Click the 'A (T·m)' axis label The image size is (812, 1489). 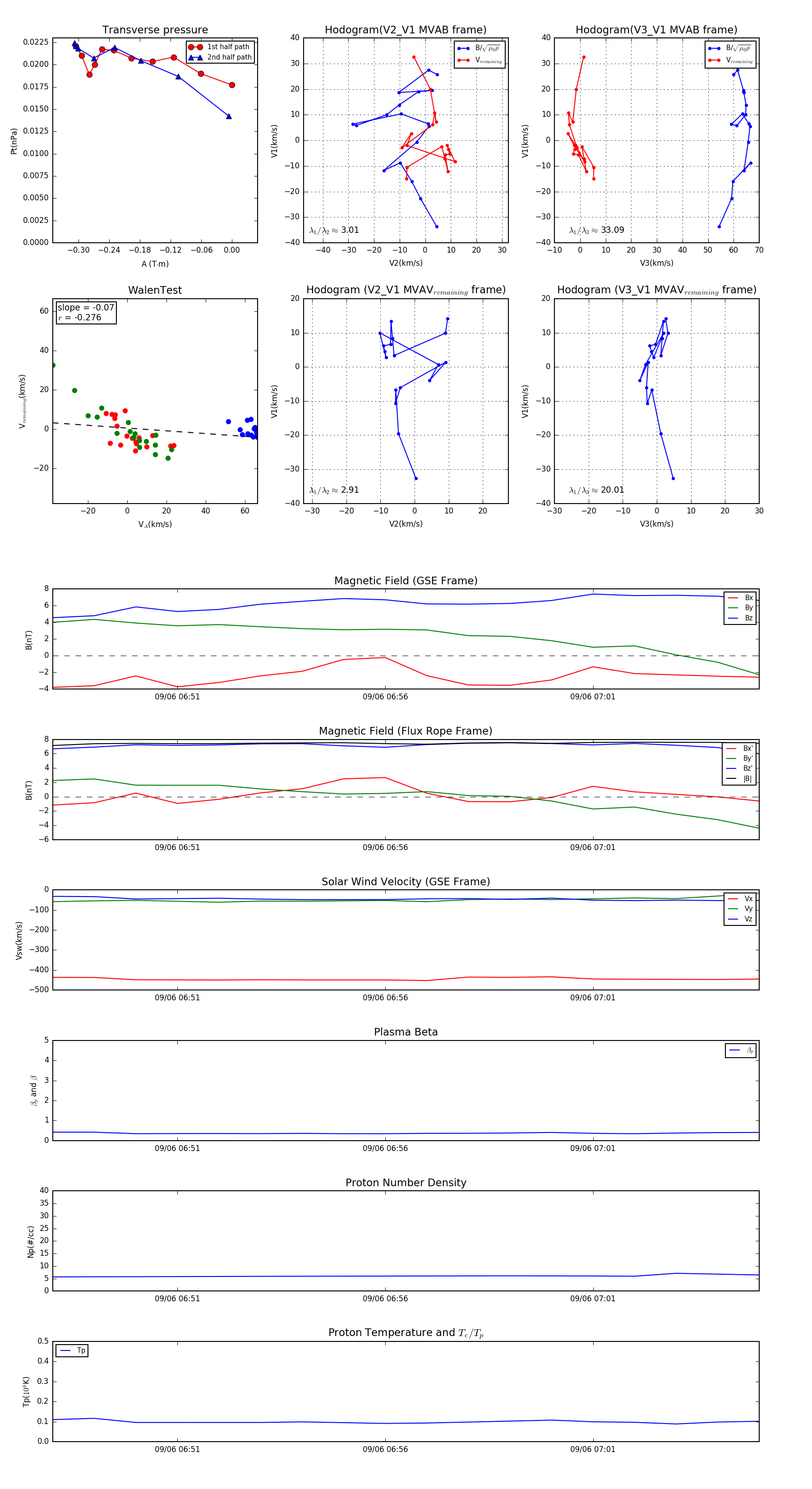(x=155, y=264)
